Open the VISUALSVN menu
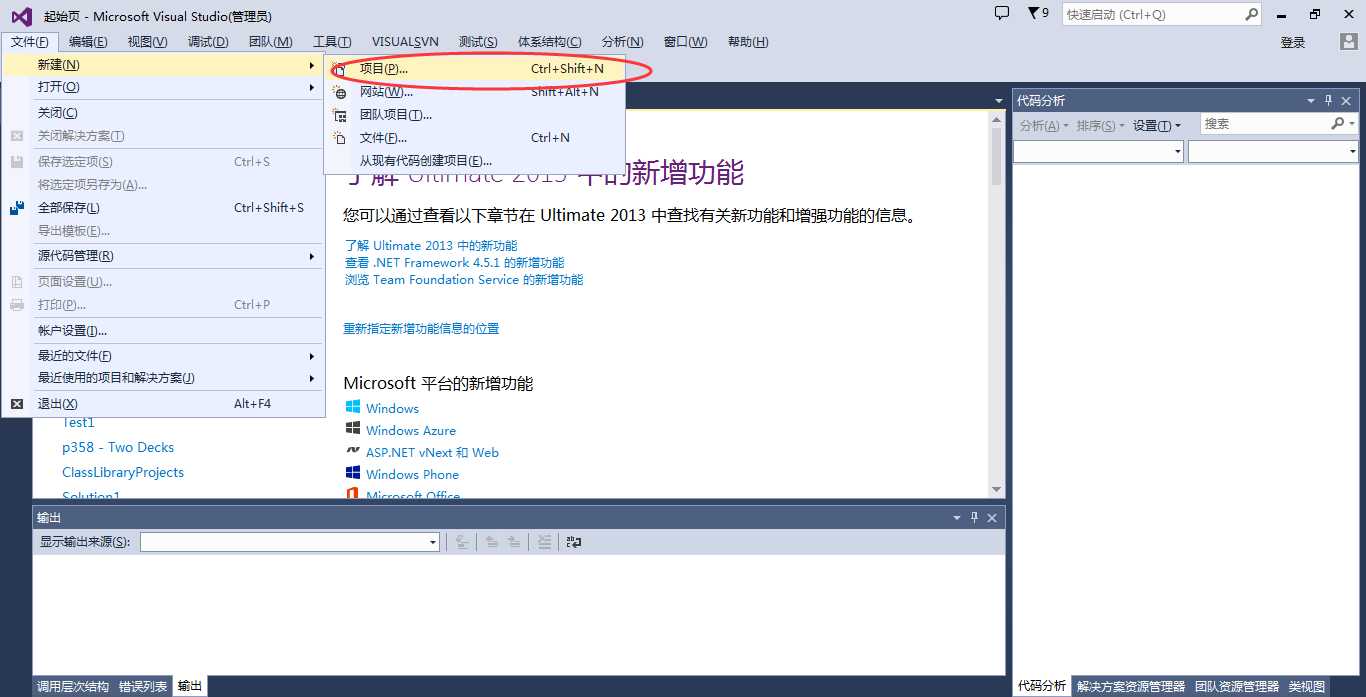Image resolution: width=1366 pixels, height=697 pixels. click(405, 42)
